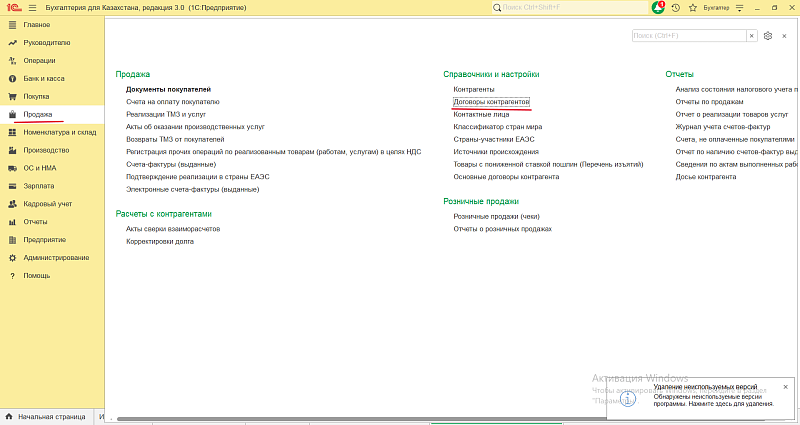Open Отчеты по продажам report
This screenshot has height=425, width=800.
tap(709, 102)
